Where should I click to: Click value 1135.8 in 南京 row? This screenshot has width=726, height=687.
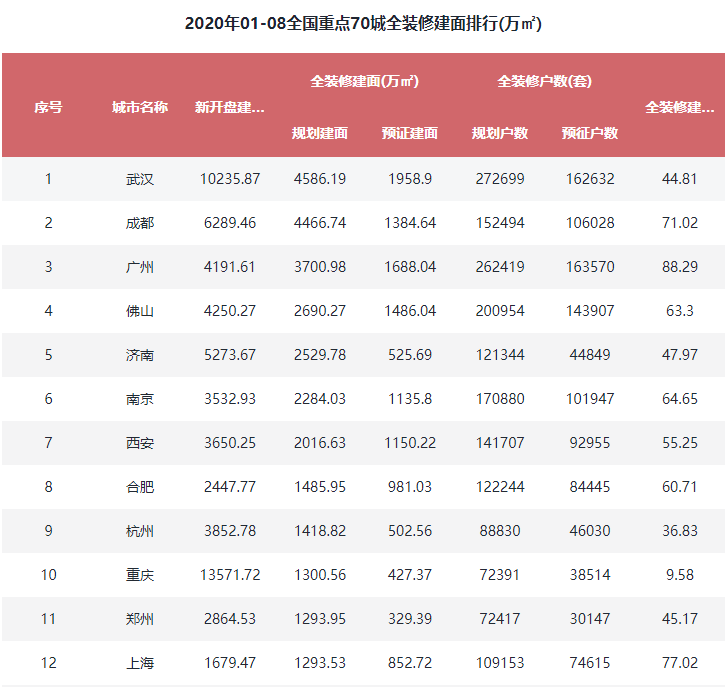click(410, 399)
